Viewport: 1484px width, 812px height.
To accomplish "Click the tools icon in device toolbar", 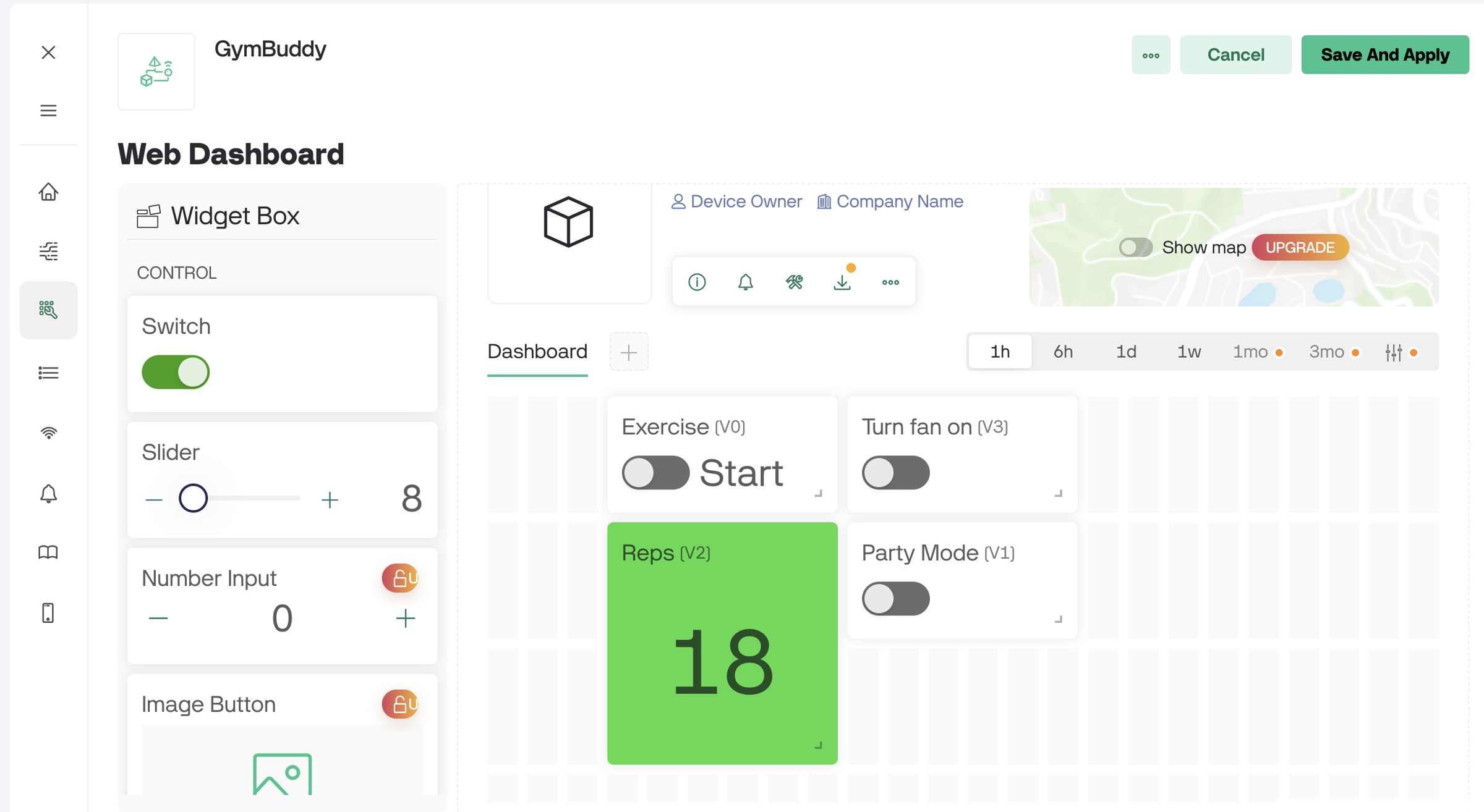I will (794, 282).
